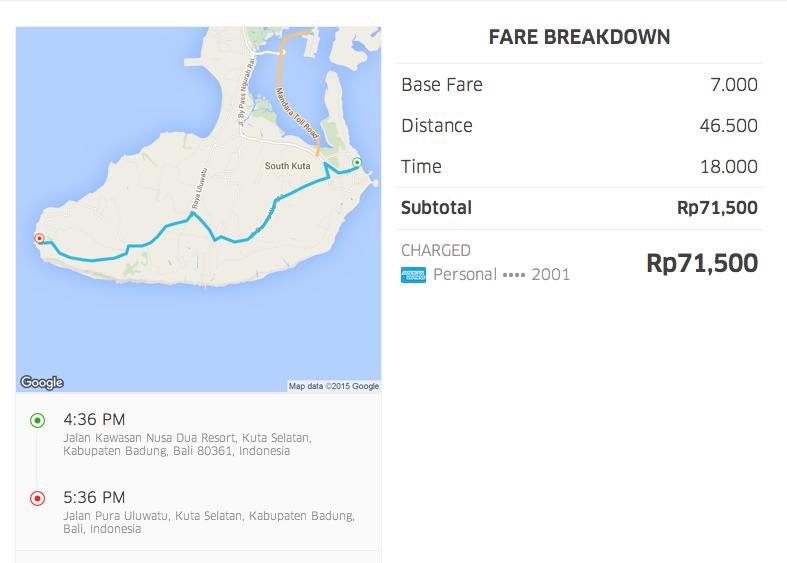Click the green pickup marker on the map
The width and height of the screenshot is (787, 563).
pyautogui.click(x=357, y=163)
